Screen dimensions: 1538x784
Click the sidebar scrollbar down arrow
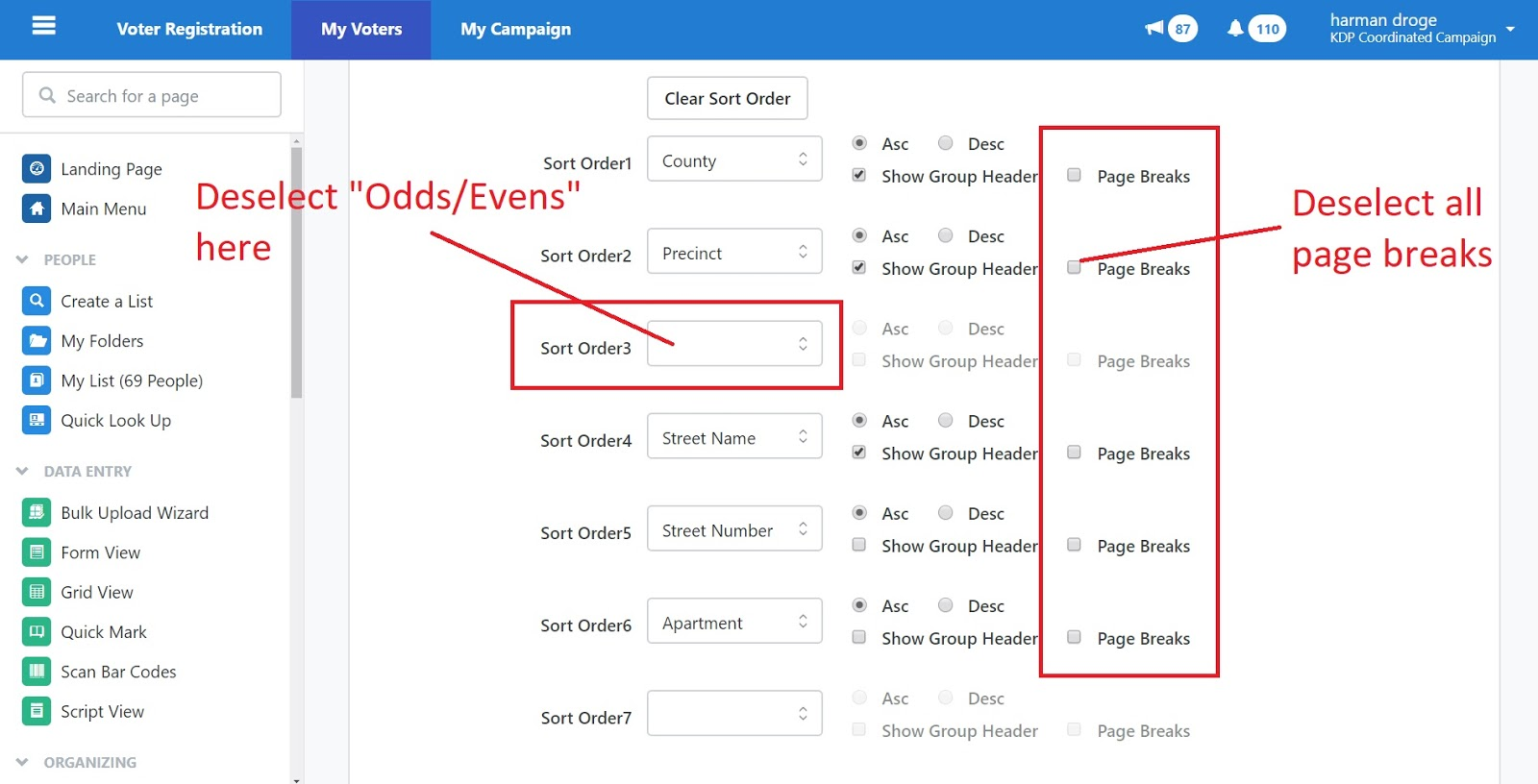296,779
